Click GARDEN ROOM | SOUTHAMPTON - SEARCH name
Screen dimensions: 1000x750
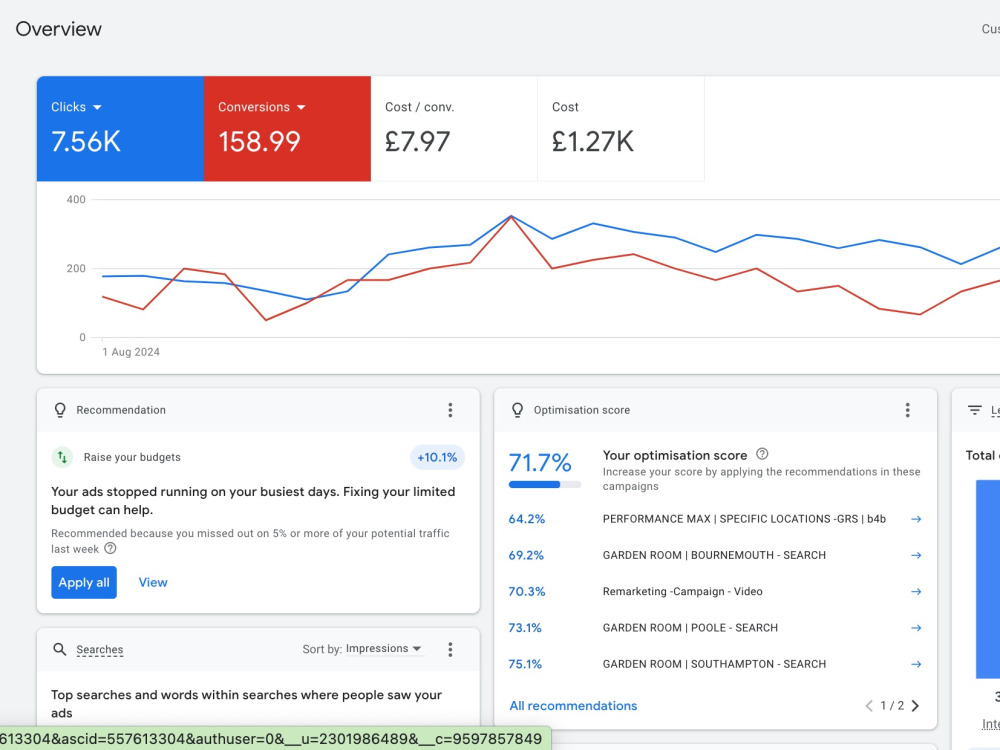pyautogui.click(x=714, y=665)
